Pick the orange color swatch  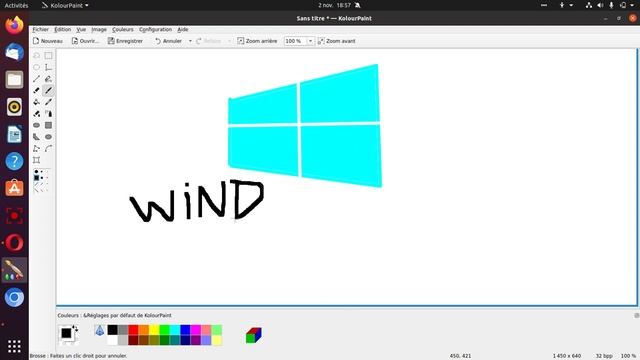point(144,330)
